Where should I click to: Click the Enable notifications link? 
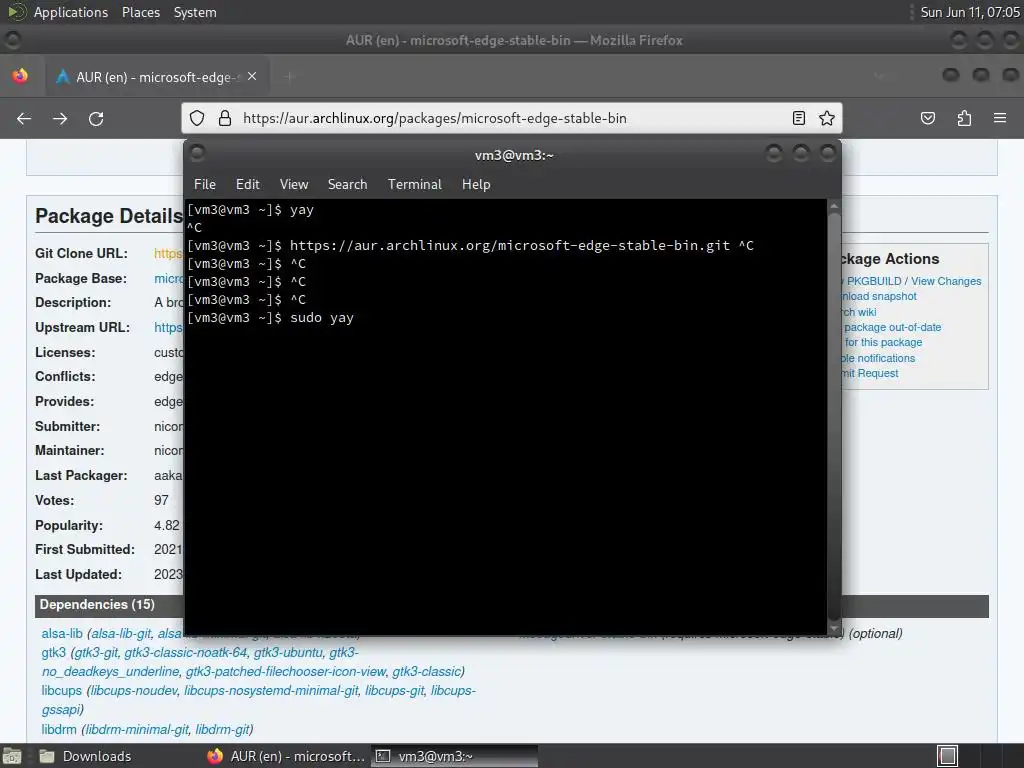pos(878,358)
